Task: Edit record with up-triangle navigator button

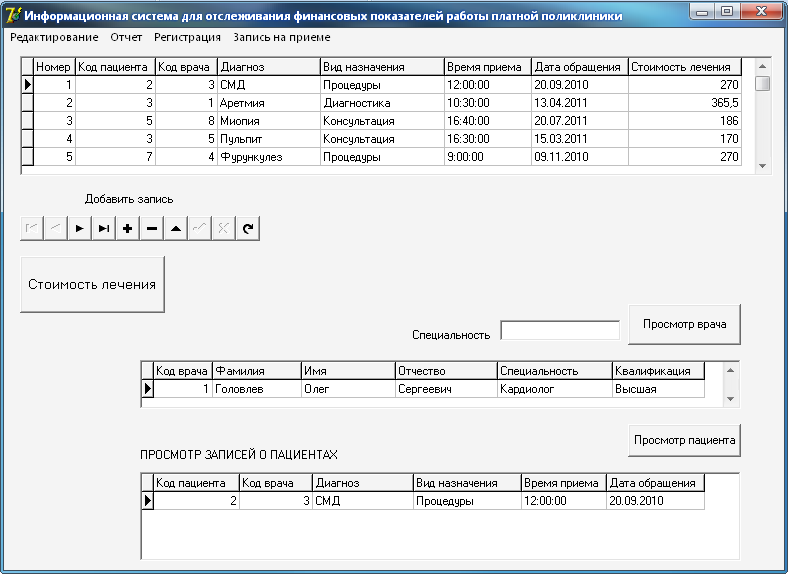Action: (176, 229)
